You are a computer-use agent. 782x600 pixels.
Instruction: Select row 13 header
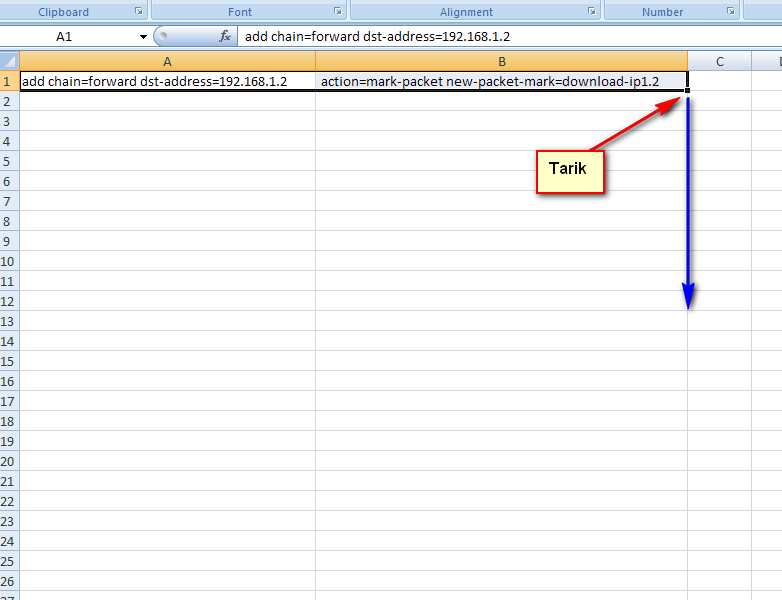(x=9, y=321)
